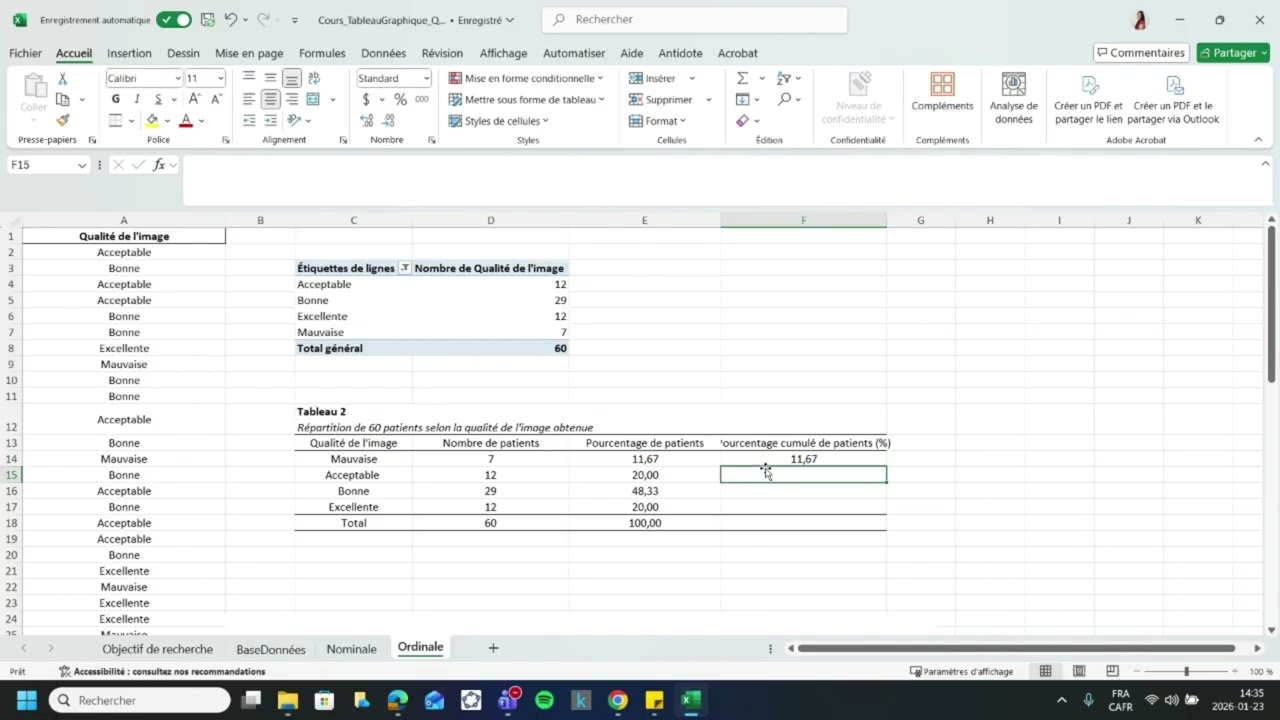The image size is (1280, 720).
Task: Click the Save icon in title bar
Action: click(x=207, y=20)
